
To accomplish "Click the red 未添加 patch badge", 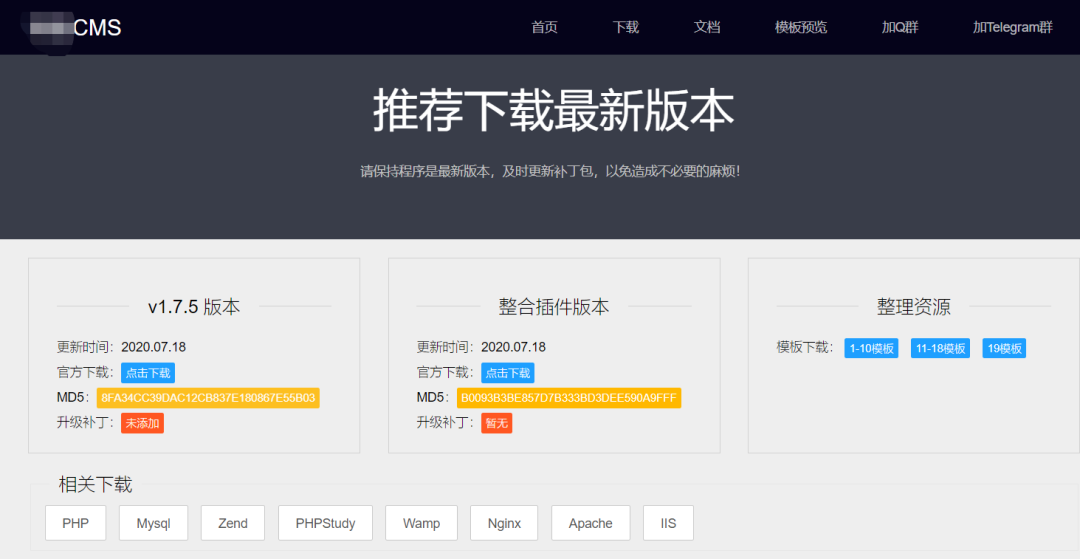I will pyautogui.click(x=142, y=423).
